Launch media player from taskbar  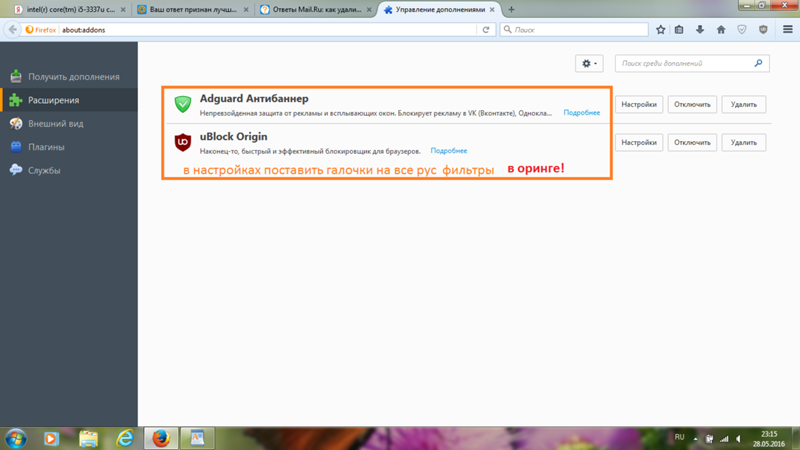coord(51,439)
